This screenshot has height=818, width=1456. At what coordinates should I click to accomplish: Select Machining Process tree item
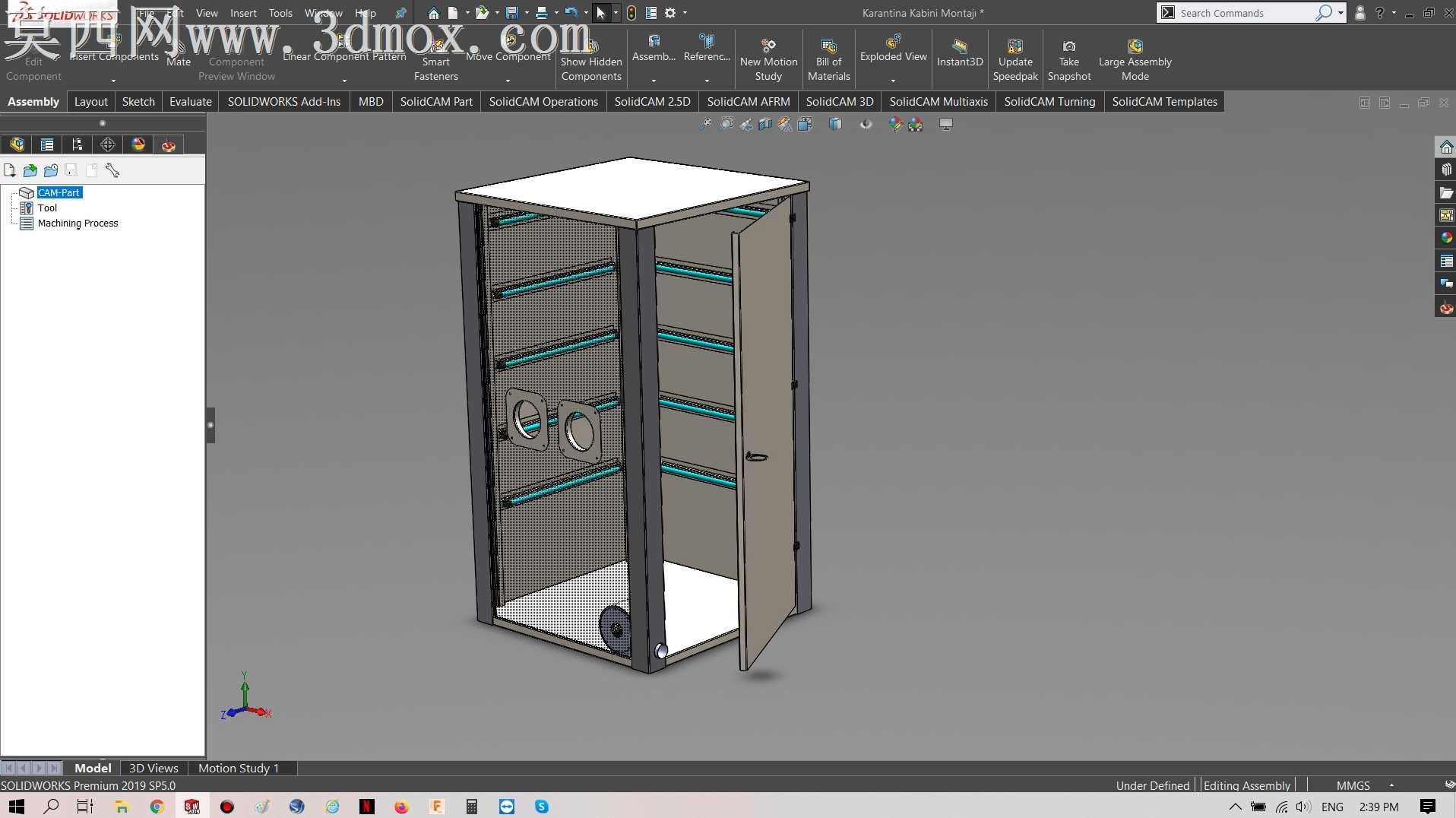point(78,224)
